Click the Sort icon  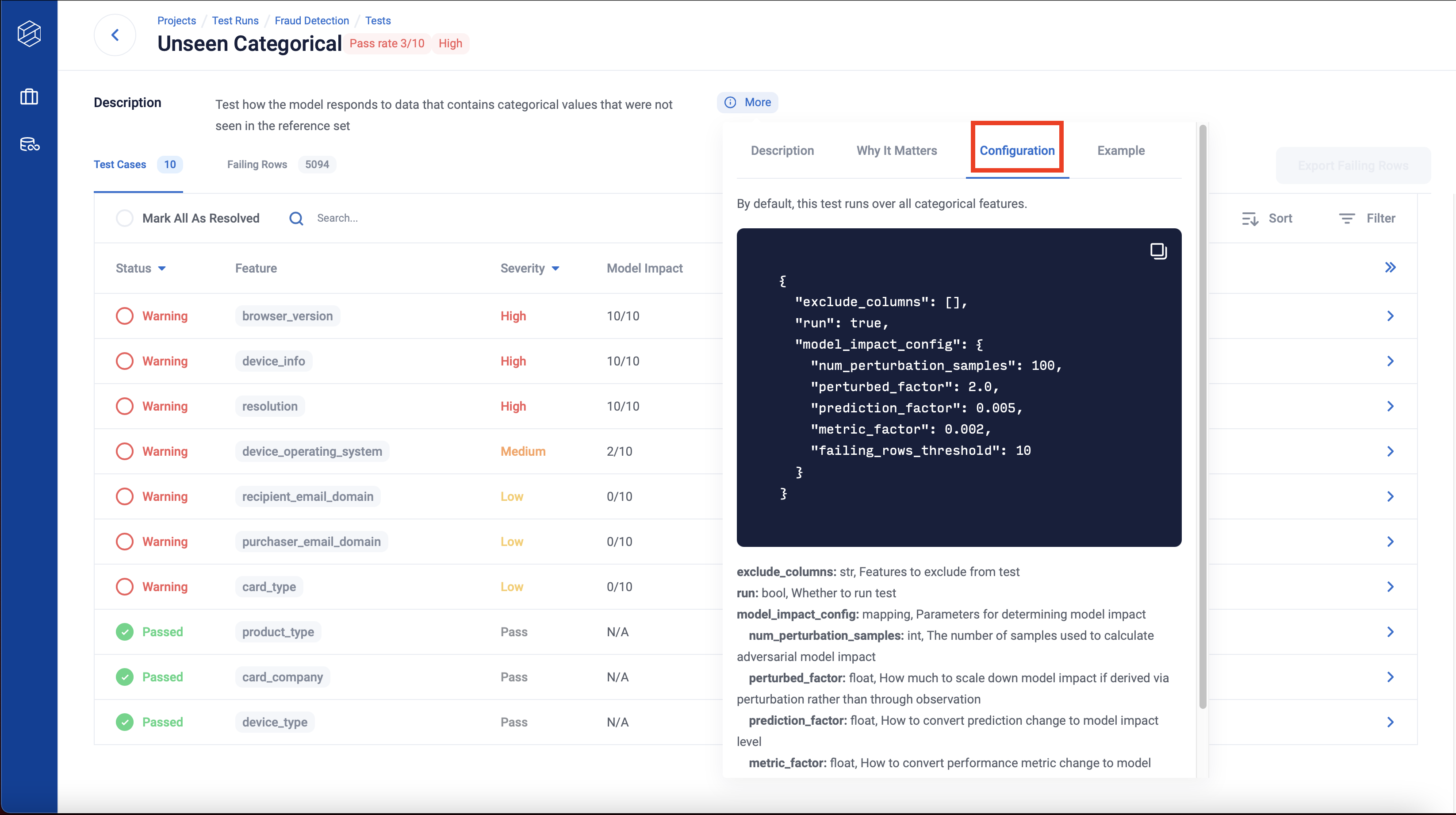click(x=1250, y=219)
